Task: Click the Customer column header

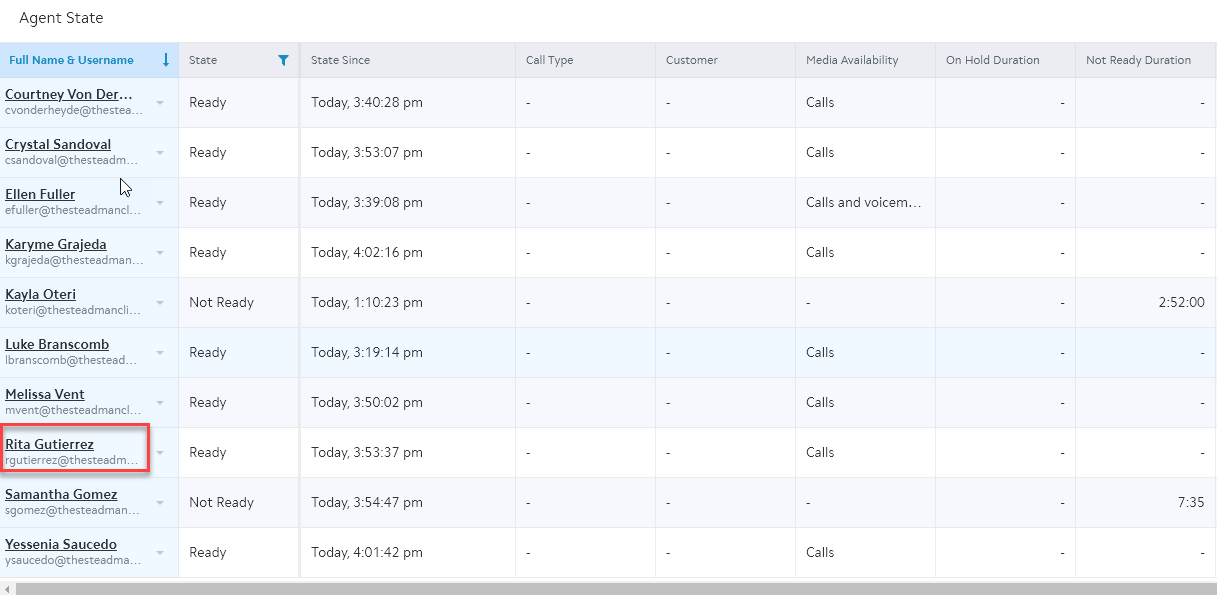Action: 692,60
